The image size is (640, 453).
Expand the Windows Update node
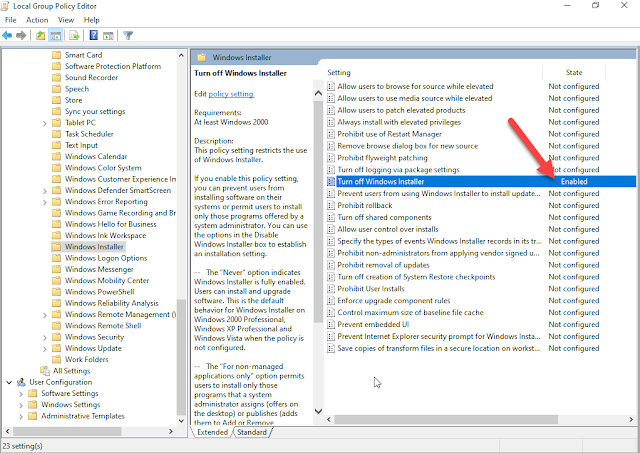click(x=45, y=349)
